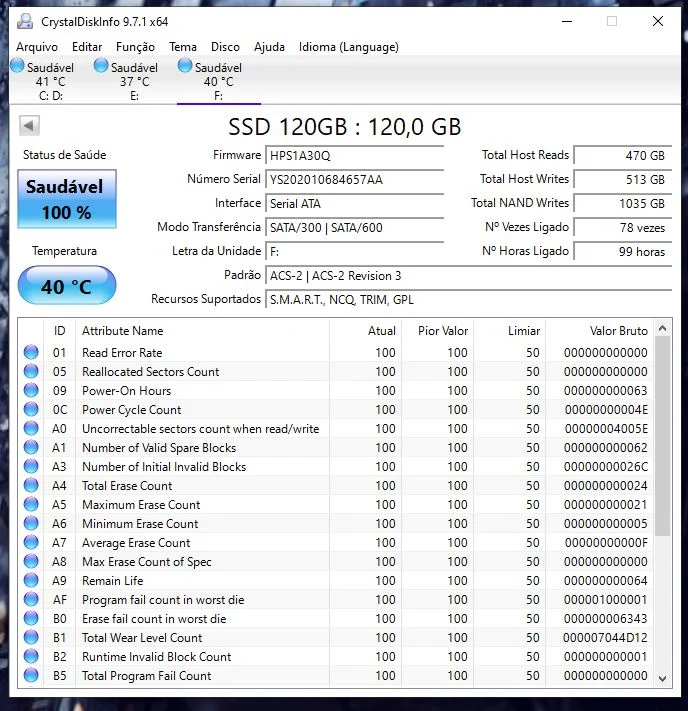The height and width of the screenshot is (711, 688).
Task: Click raw value 00000004005E
Action: pos(606,429)
